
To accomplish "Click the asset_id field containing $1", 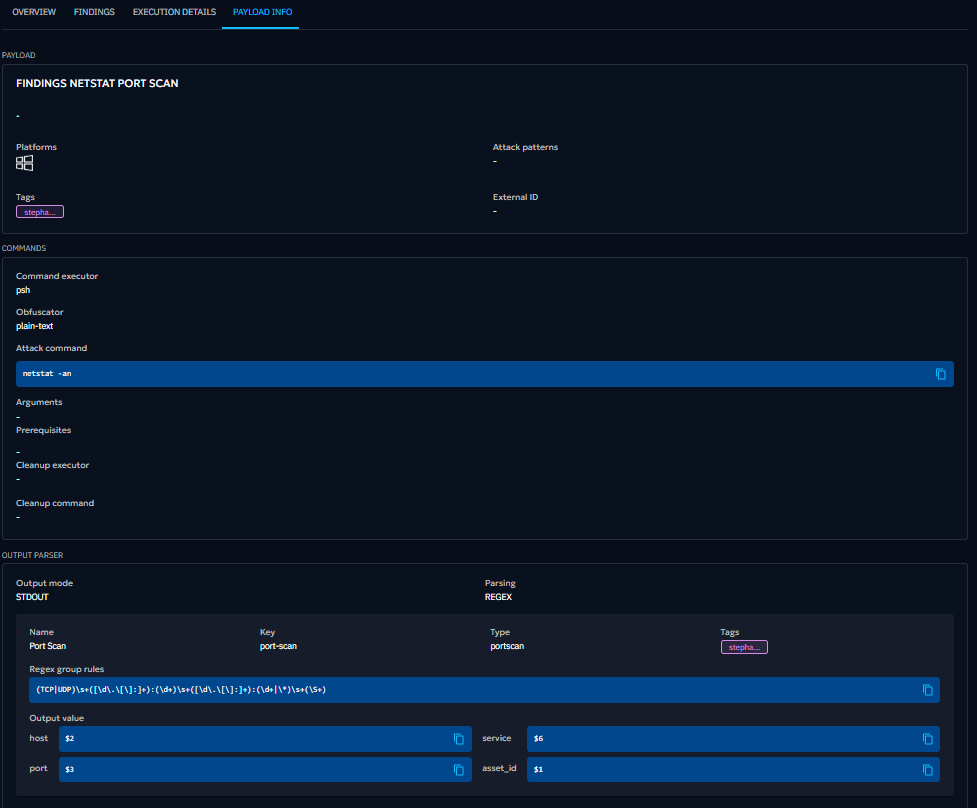I will [720, 770].
